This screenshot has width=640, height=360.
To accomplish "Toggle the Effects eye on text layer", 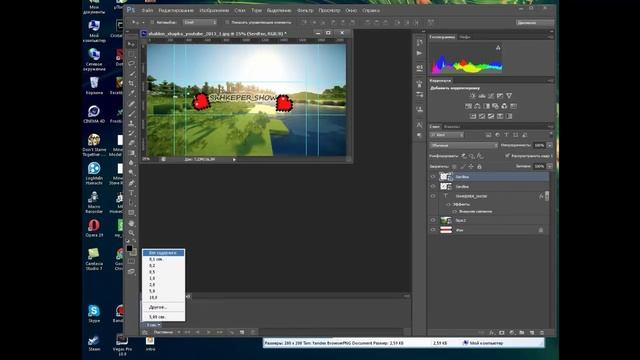I will pos(448,204).
